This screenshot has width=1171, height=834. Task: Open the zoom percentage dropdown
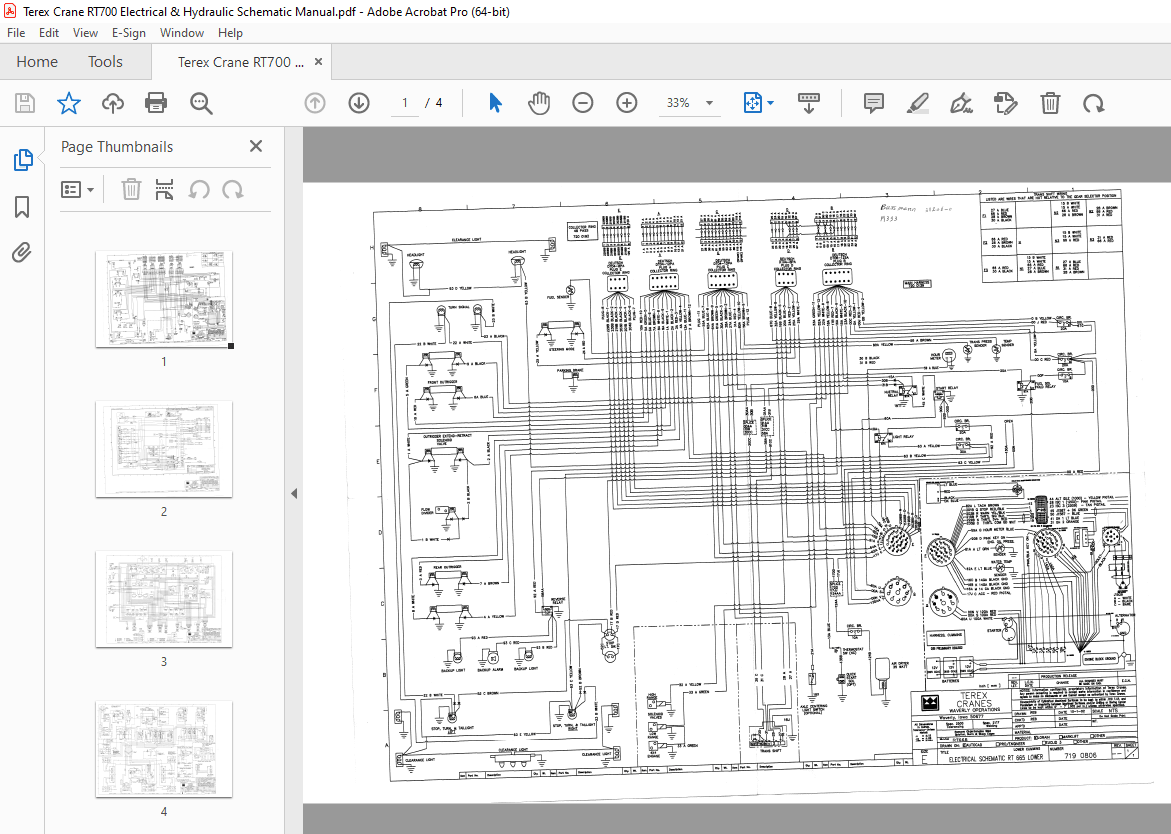[x=710, y=103]
